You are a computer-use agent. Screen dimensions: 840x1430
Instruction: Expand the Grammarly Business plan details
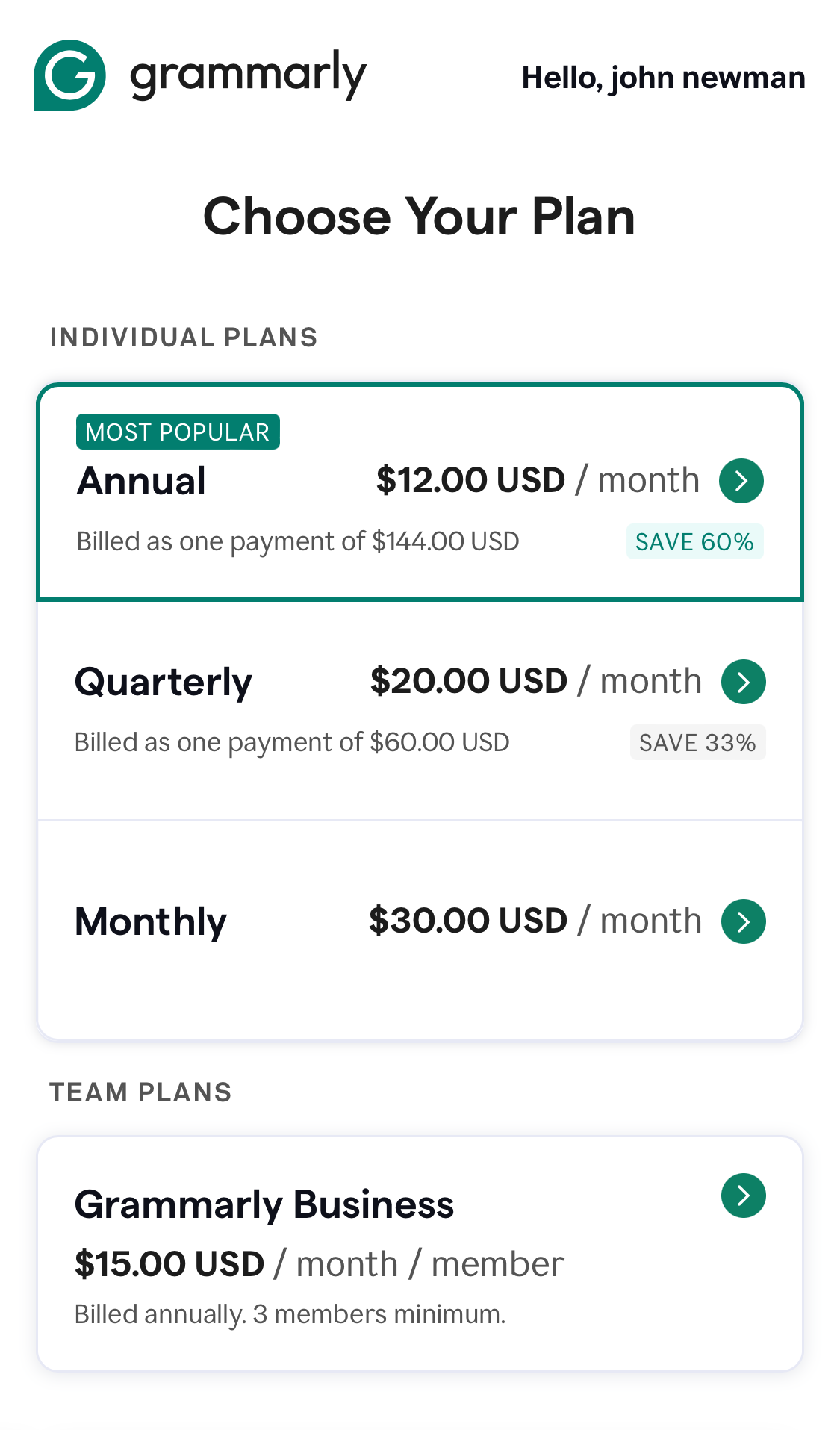[x=743, y=1196]
